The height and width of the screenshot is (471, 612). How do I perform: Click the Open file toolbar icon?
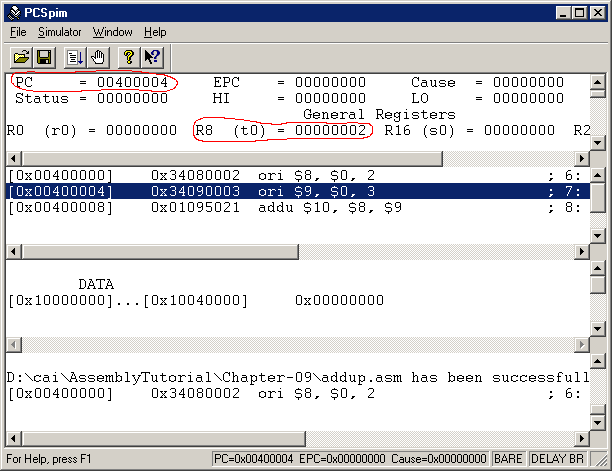[x=20, y=57]
